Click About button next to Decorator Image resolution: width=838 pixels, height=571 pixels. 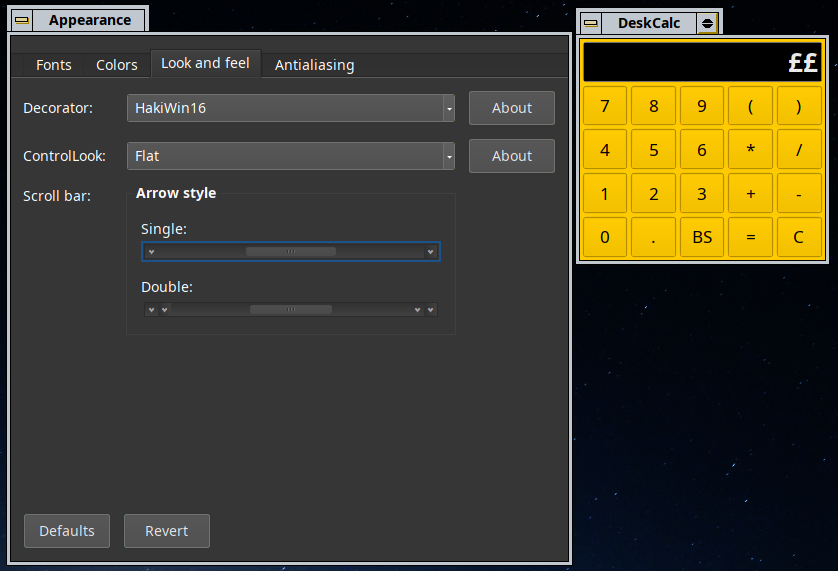coord(511,108)
